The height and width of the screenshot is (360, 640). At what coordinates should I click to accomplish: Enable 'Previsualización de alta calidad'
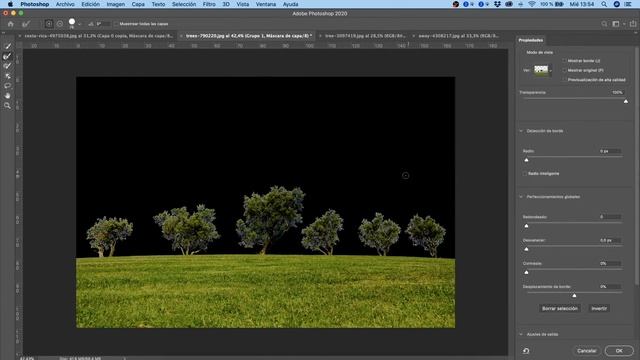coord(564,80)
